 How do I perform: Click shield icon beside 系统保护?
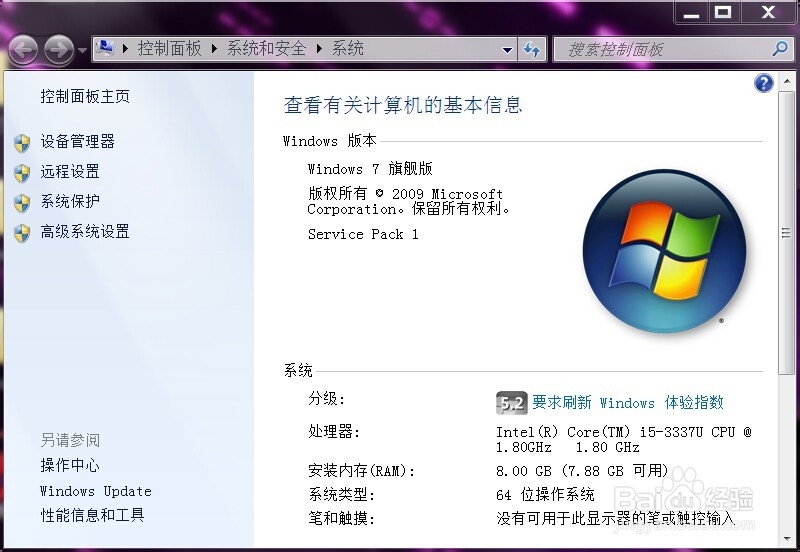tap(22, 204)
